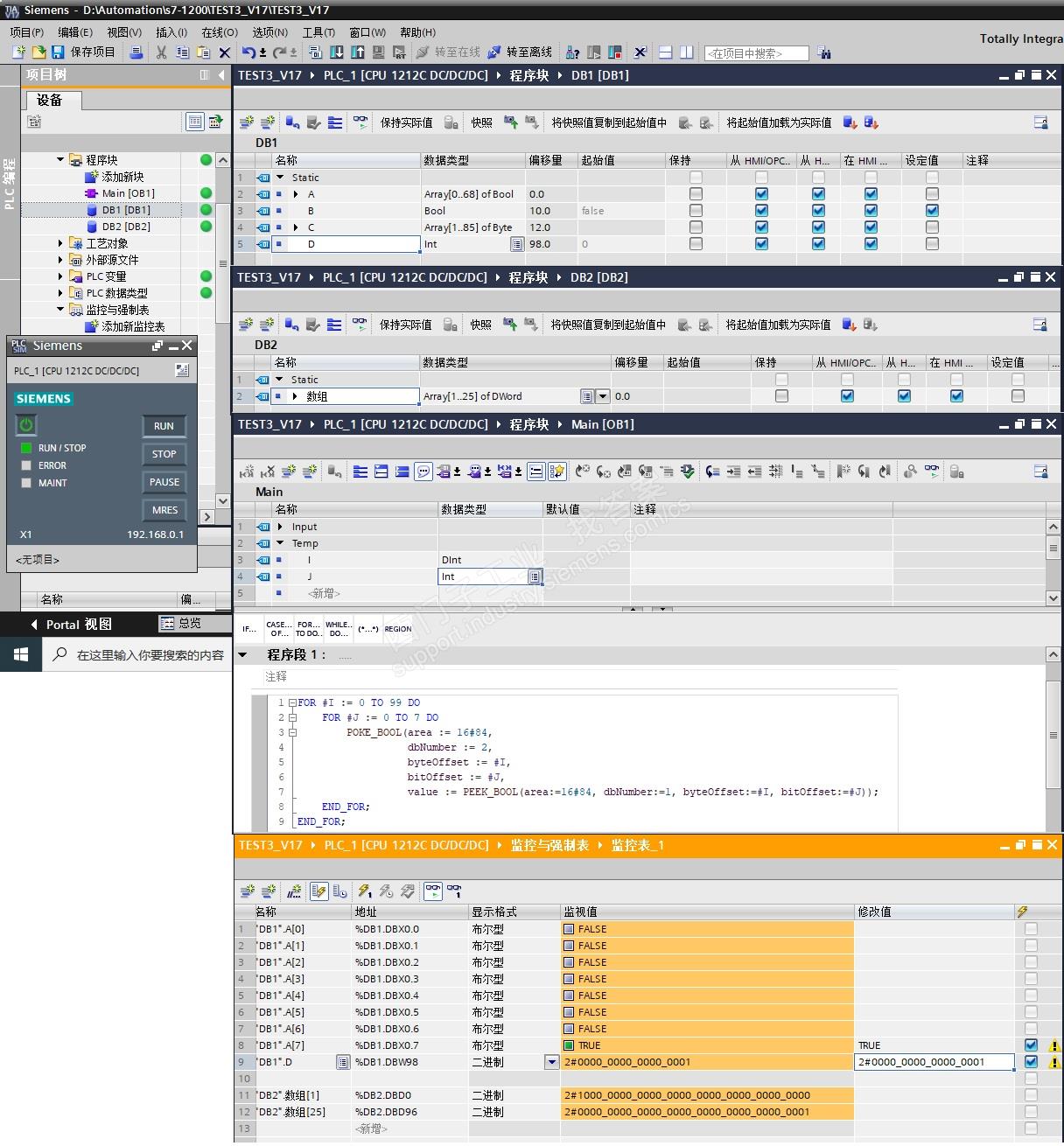This screenshot has height=1146, width=1064.
Task: Click the Undo arrow icon
Action: [x=248, y=52]
